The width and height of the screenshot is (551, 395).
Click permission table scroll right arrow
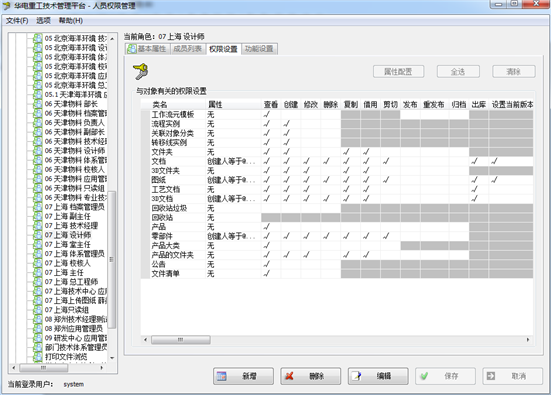527,339
